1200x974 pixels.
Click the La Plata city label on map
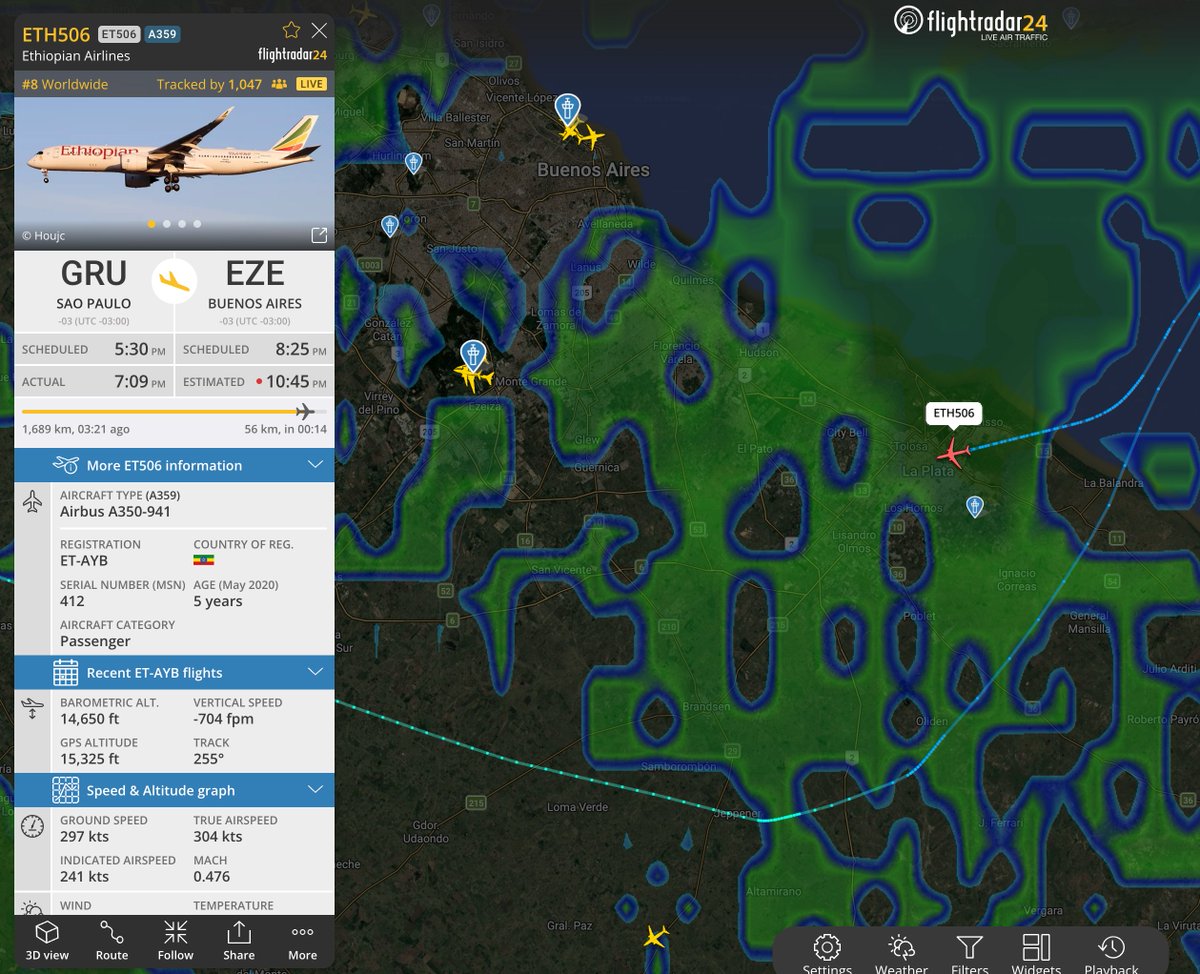coord(928,470)
